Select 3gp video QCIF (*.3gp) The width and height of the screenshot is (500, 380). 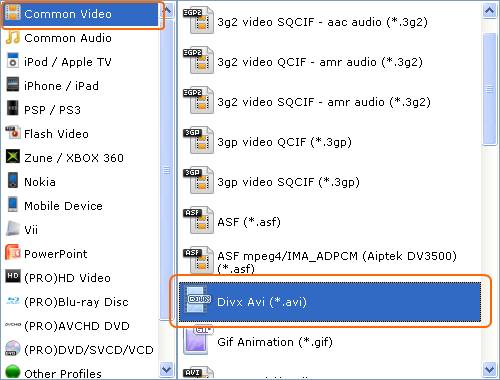(284, 142)
